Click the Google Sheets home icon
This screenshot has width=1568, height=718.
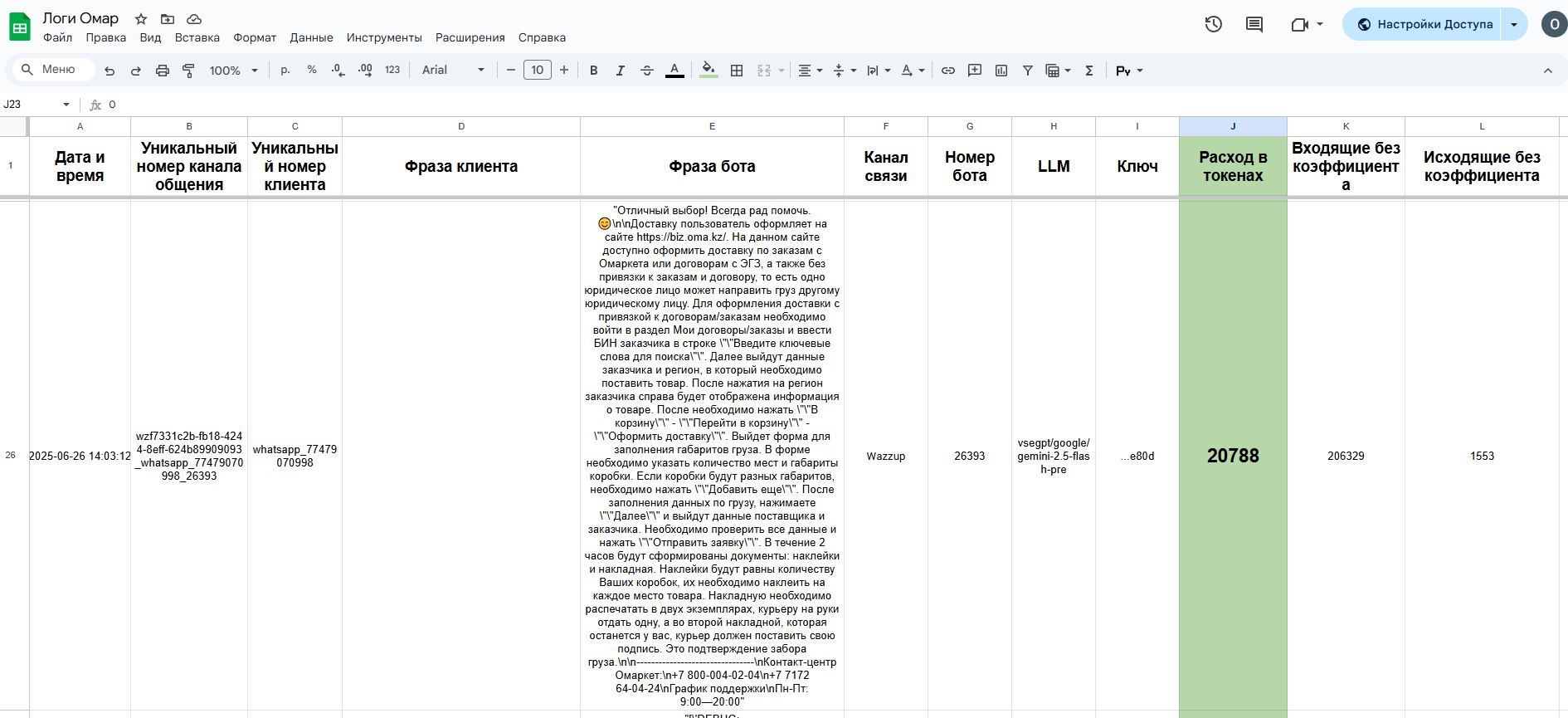[20, 27]
